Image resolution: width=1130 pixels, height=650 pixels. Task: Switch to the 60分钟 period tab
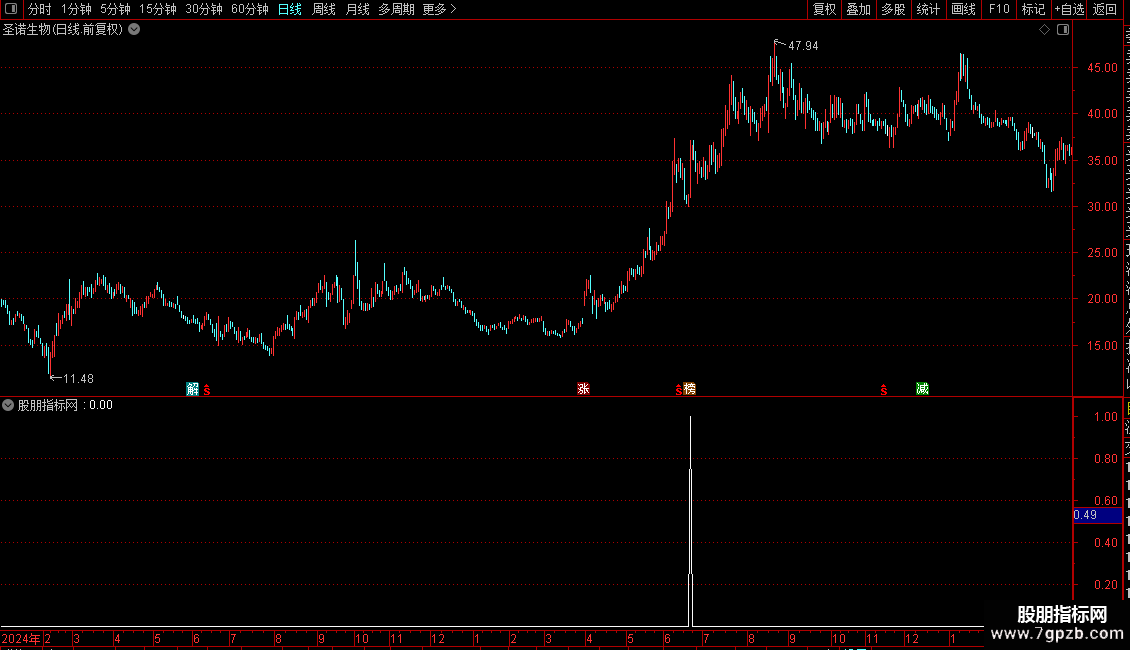pos(250,9)
